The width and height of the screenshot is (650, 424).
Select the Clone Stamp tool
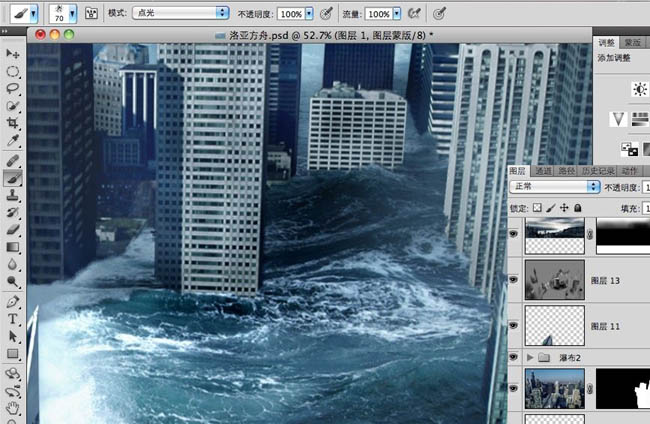(x=13, y=194)
